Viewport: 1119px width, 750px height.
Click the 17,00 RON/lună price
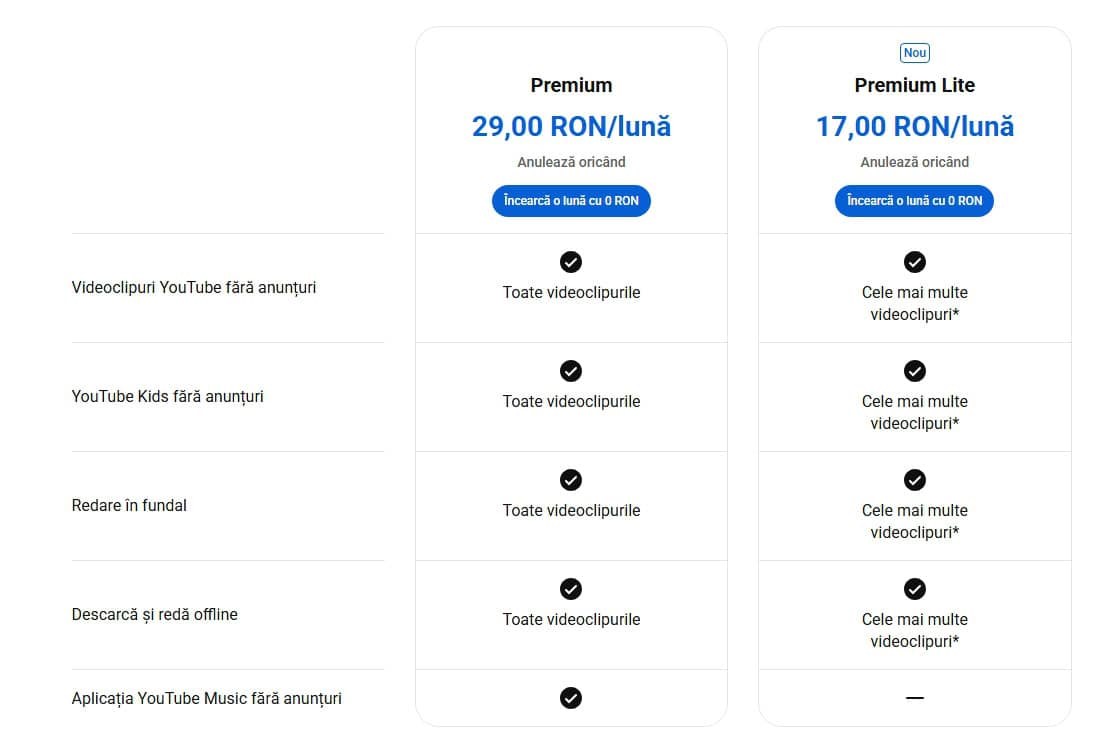[914, 127]
